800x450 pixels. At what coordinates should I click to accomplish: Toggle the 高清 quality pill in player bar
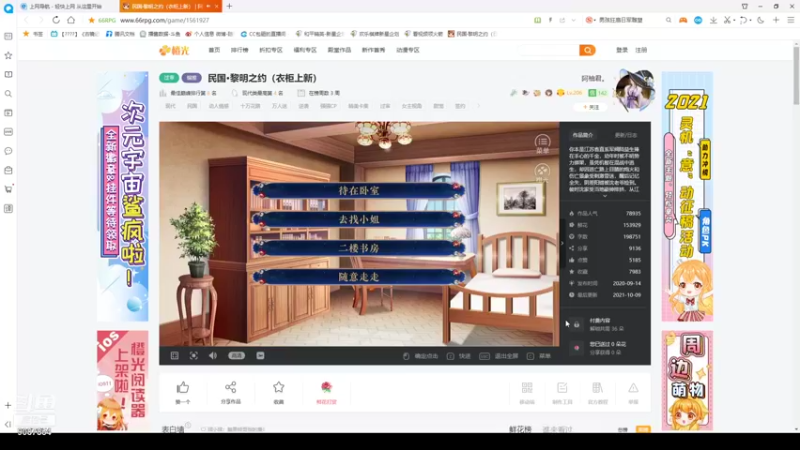pyautogui.click(x=237, y=356)
